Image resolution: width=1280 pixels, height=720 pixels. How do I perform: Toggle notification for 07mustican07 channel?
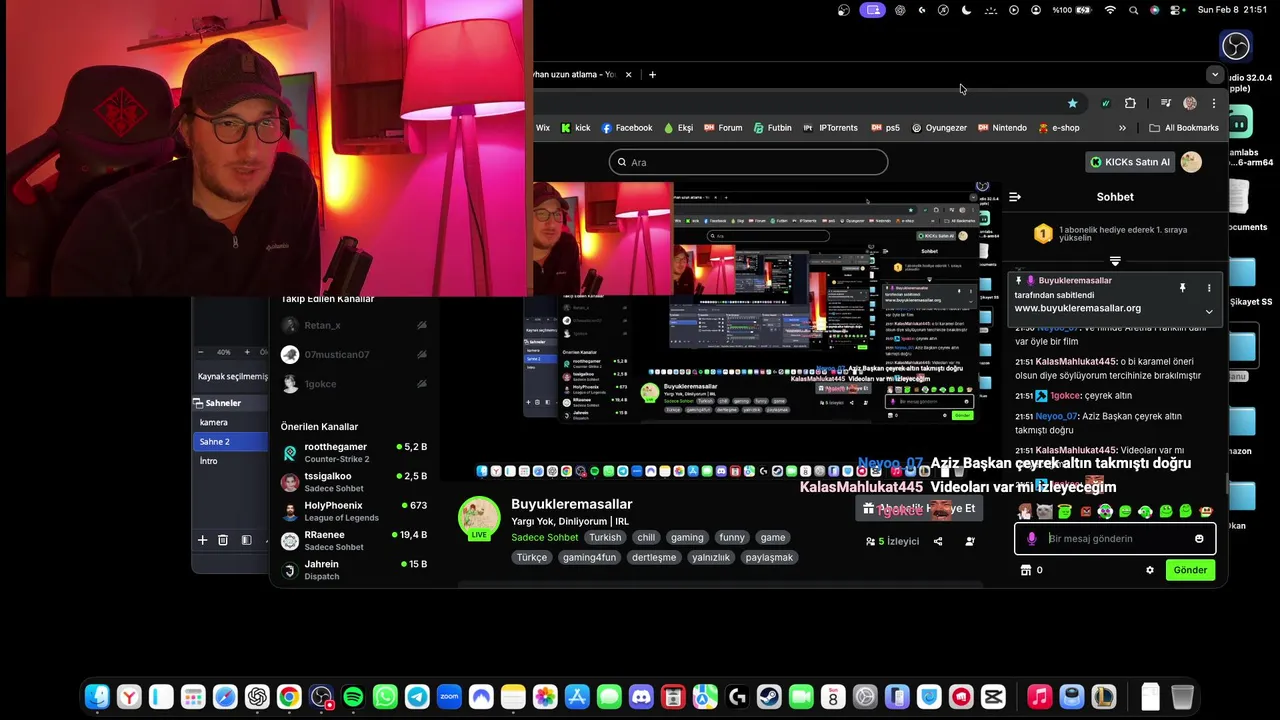click(x=422, y=354)
